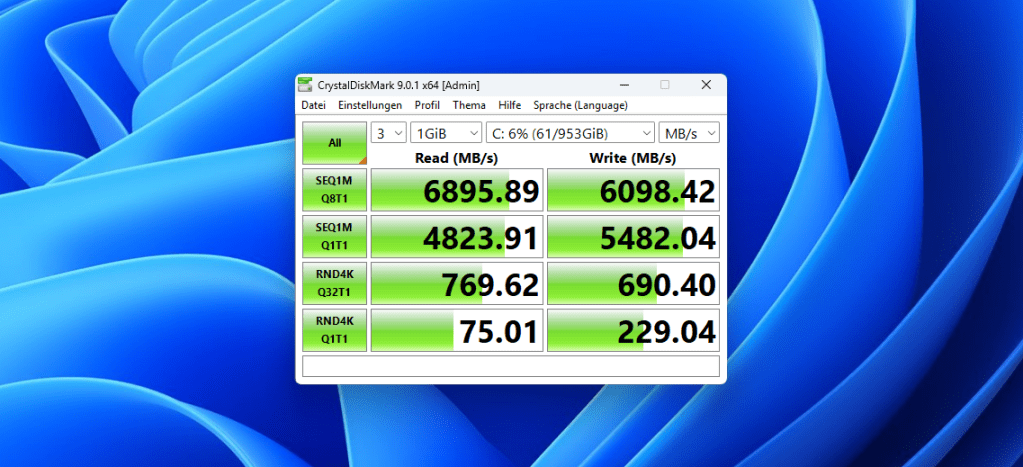Screen dimensions: 1023x467
Task: Run the SEQ1M Q8T1 test
Action: (x=335, y=190)
